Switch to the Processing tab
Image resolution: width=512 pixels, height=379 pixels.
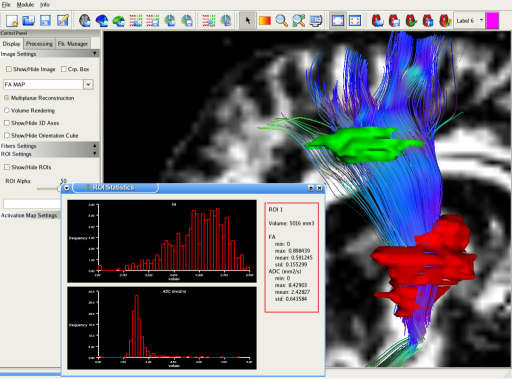pyautogui.click(x=39, y=44)
